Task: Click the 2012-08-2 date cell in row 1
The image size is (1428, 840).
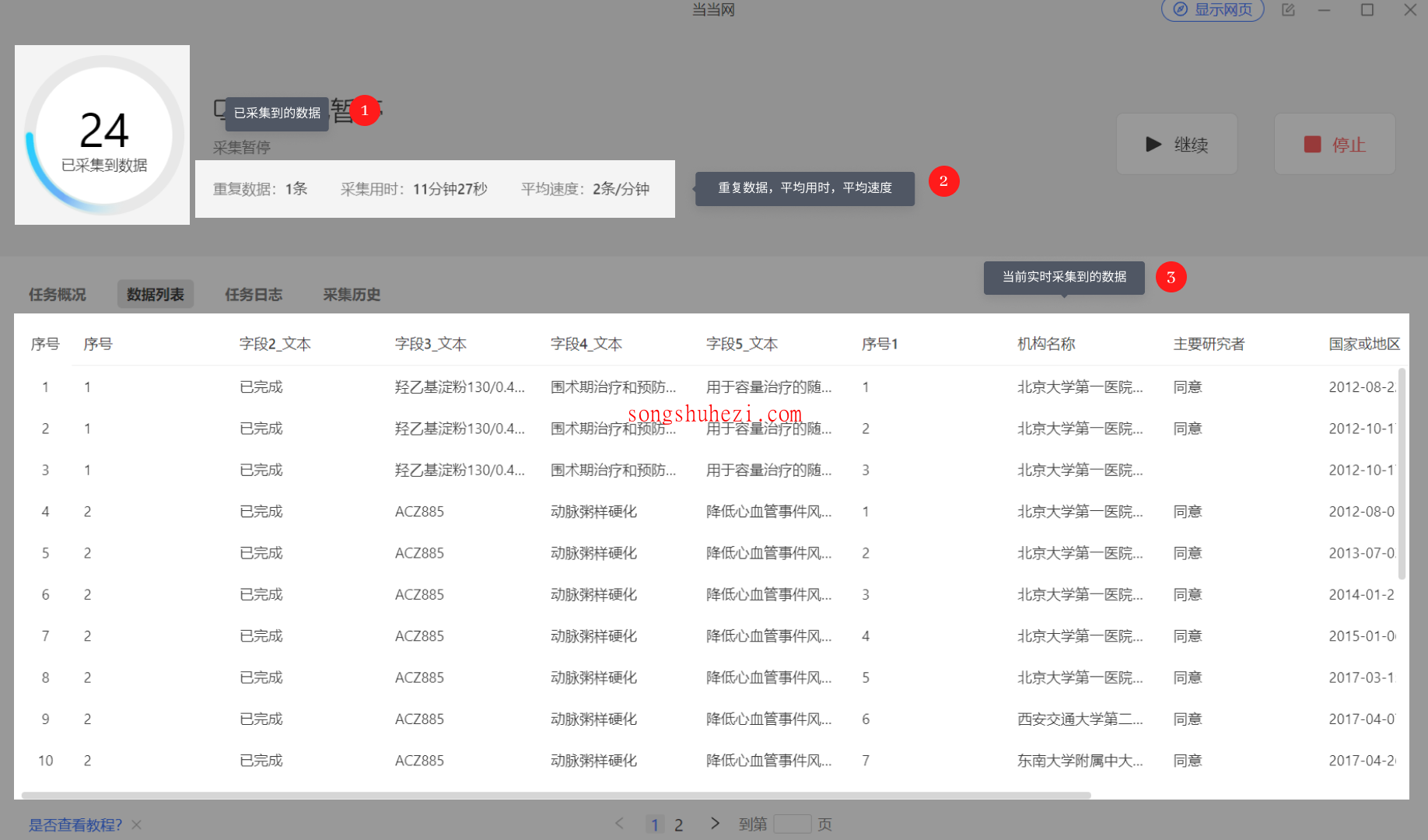Action: 1362,387
